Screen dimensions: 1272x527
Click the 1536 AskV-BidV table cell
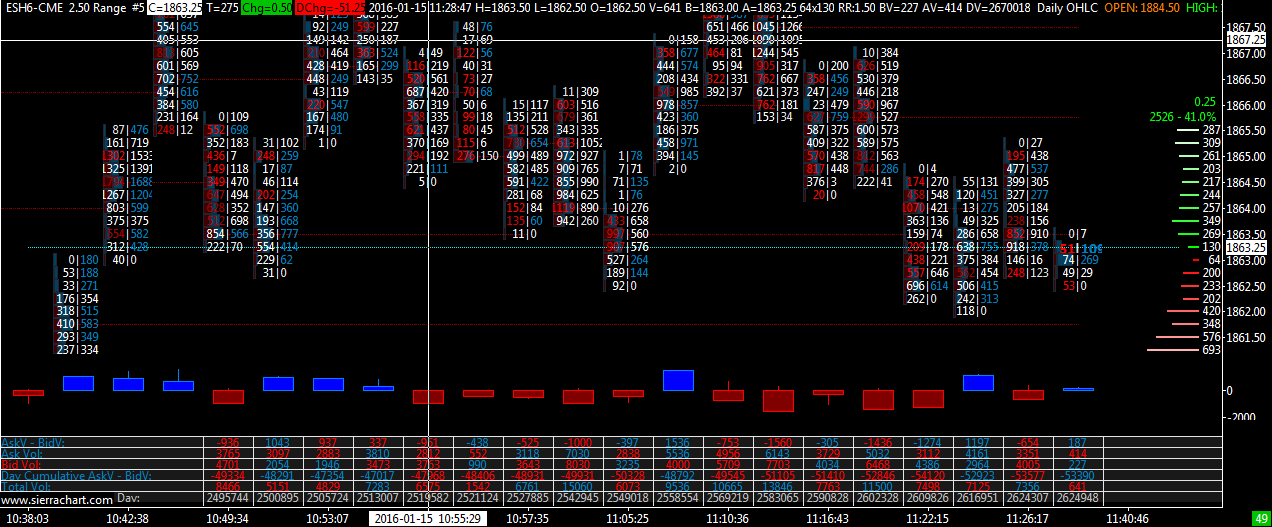678,442
